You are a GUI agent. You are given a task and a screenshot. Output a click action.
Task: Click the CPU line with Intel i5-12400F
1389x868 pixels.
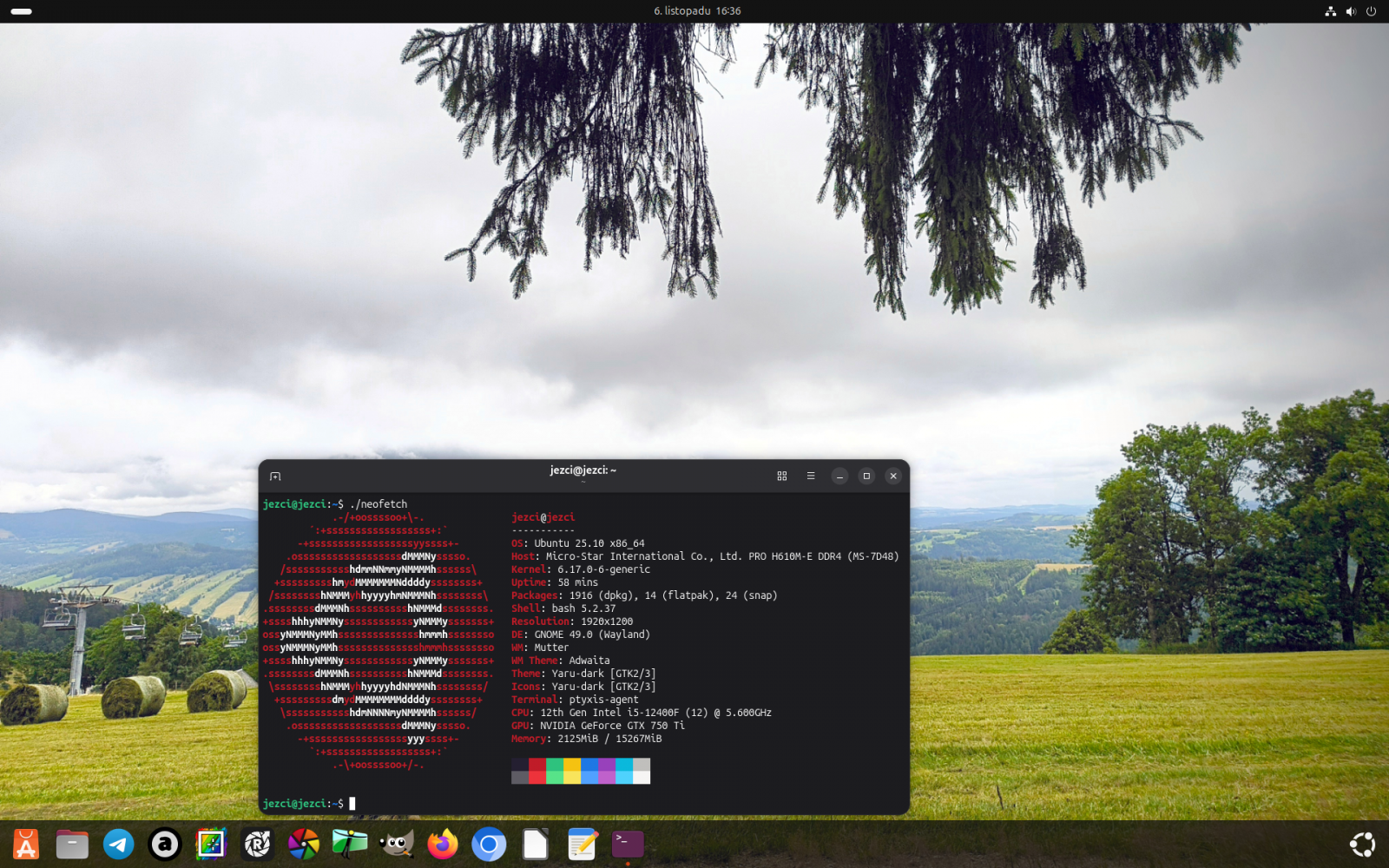[x=642, y=713]
